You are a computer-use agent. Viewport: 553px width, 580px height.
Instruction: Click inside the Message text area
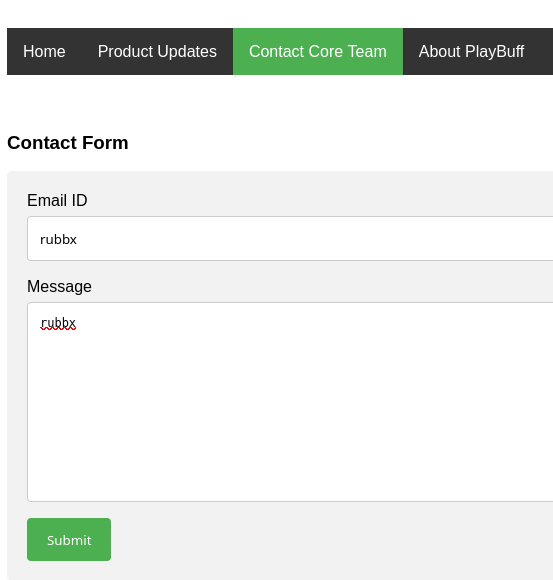point(290,402)
